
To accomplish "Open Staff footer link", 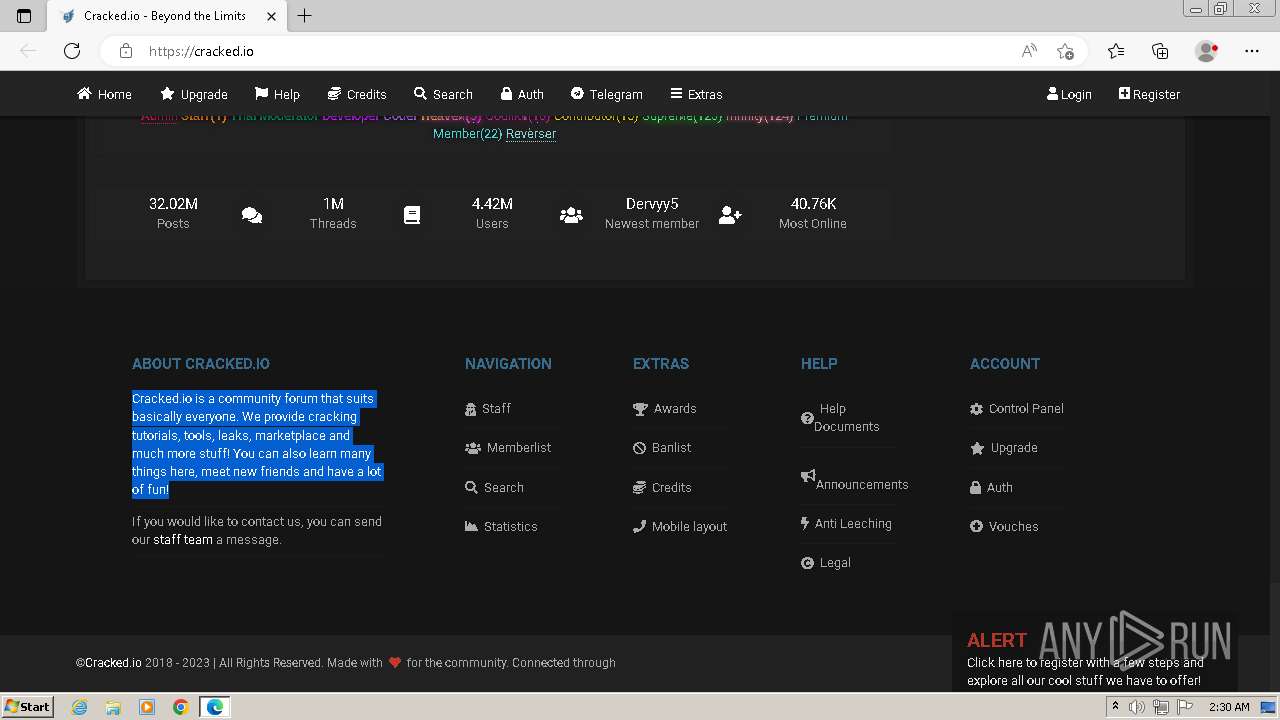I will (x=487, y=409).
